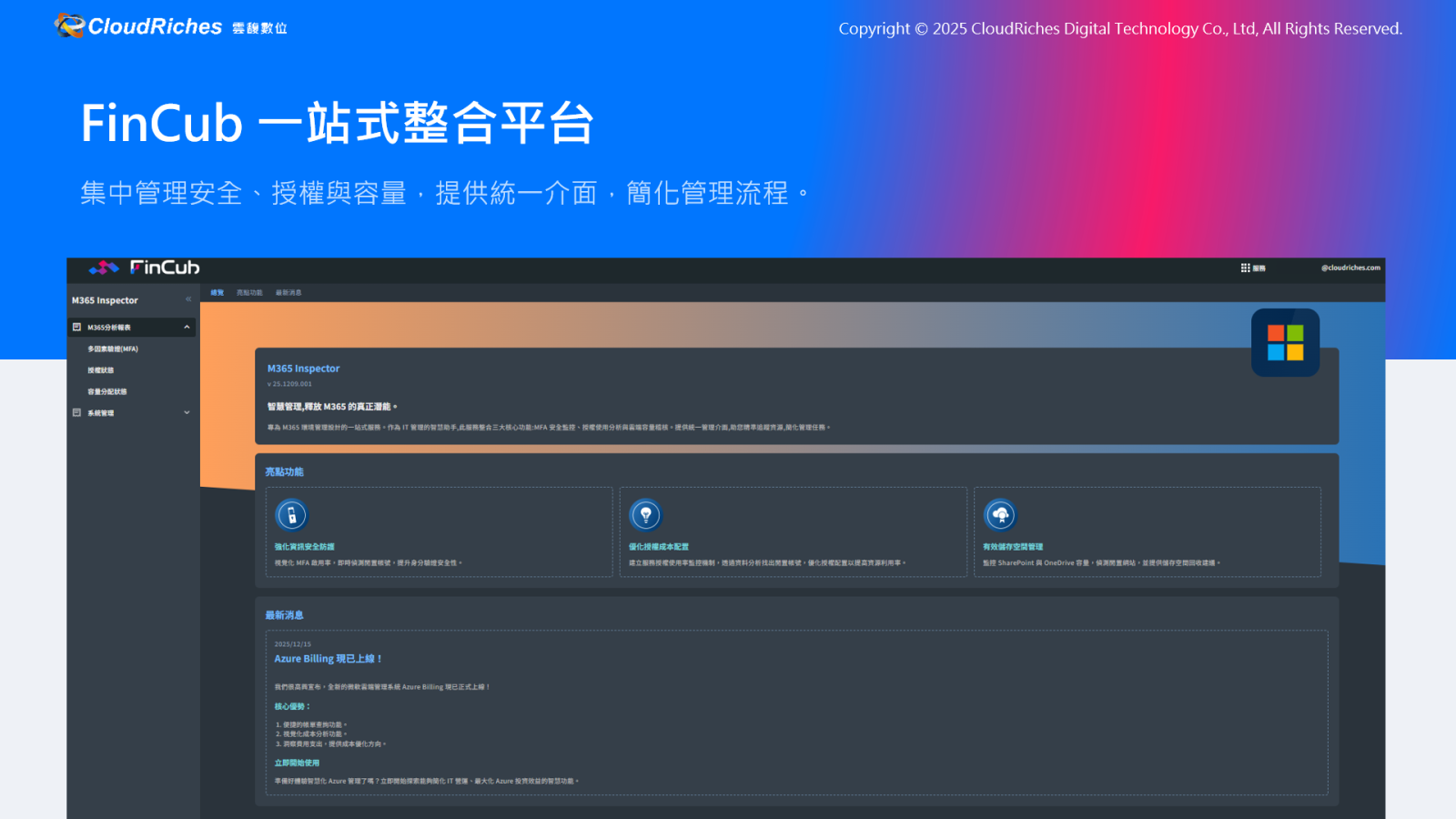The width and height of the screenshot is (1456, 819).
Task: Click the 服務 label in header
Action: coord(1259,268)
